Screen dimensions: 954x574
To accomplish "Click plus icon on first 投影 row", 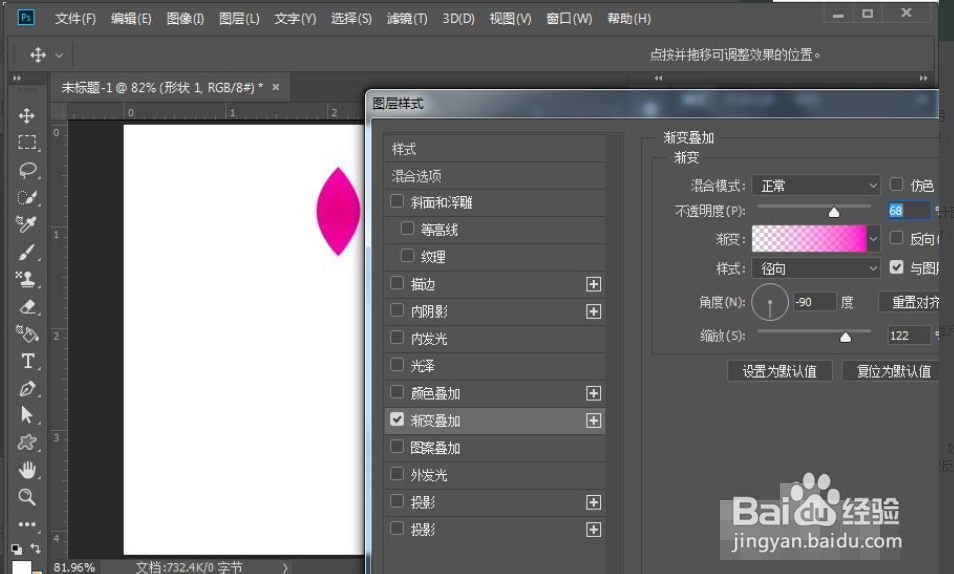I will coord(593,502).
